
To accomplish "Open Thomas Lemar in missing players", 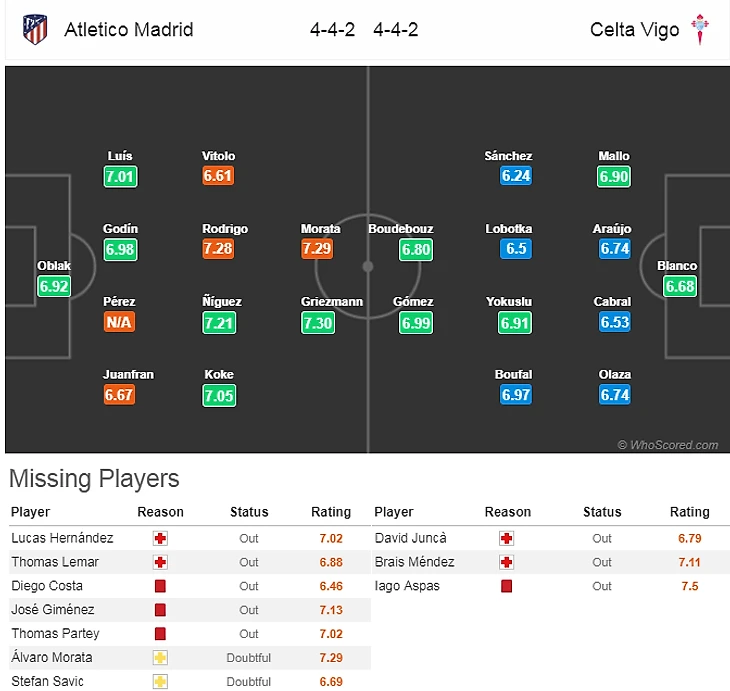I will pyautogui.click(x=55, y=562).
